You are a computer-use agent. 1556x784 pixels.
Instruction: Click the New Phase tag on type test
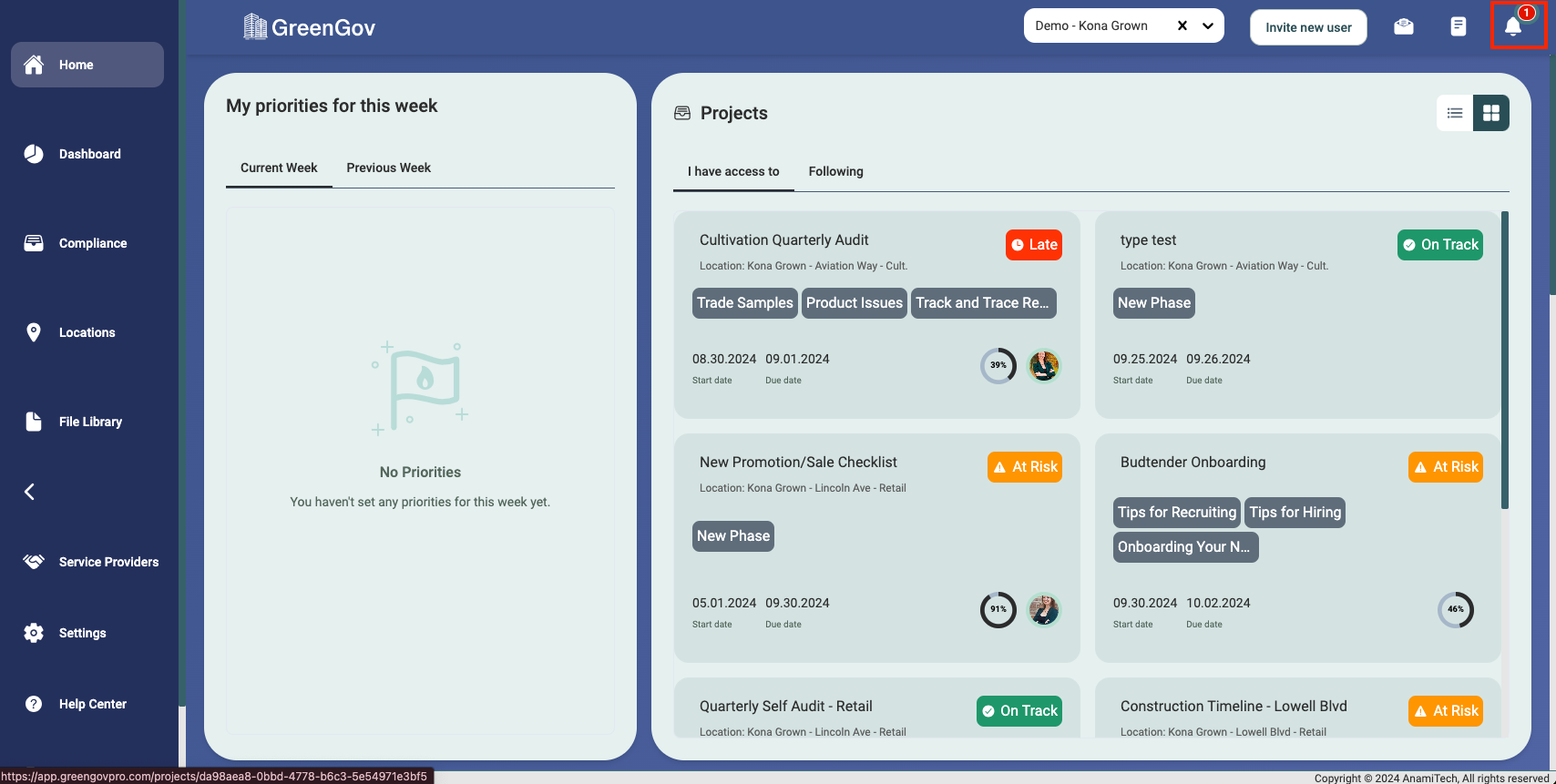pos(1154,303)
